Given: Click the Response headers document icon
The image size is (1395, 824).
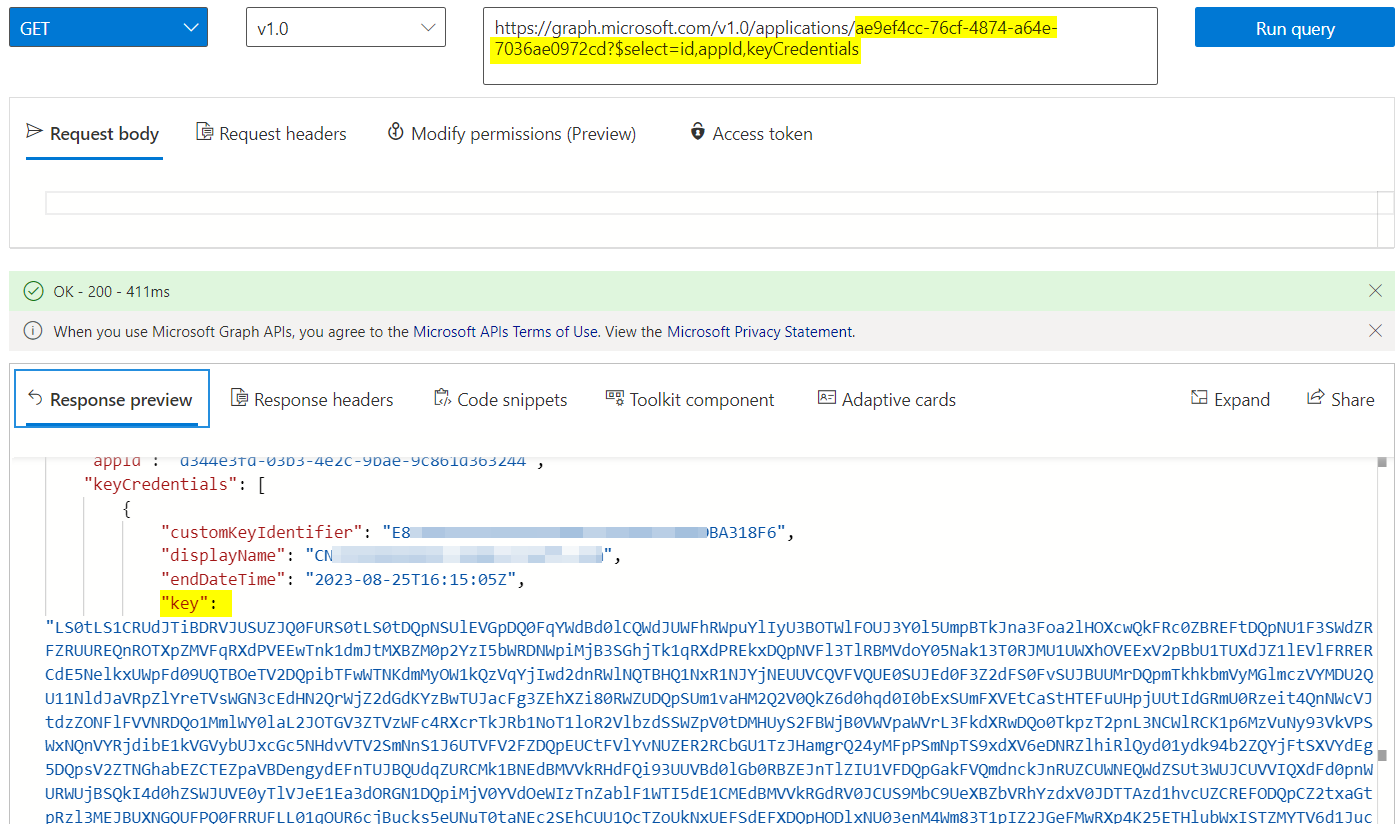Looking at the screenshot, I should point(239,398).
